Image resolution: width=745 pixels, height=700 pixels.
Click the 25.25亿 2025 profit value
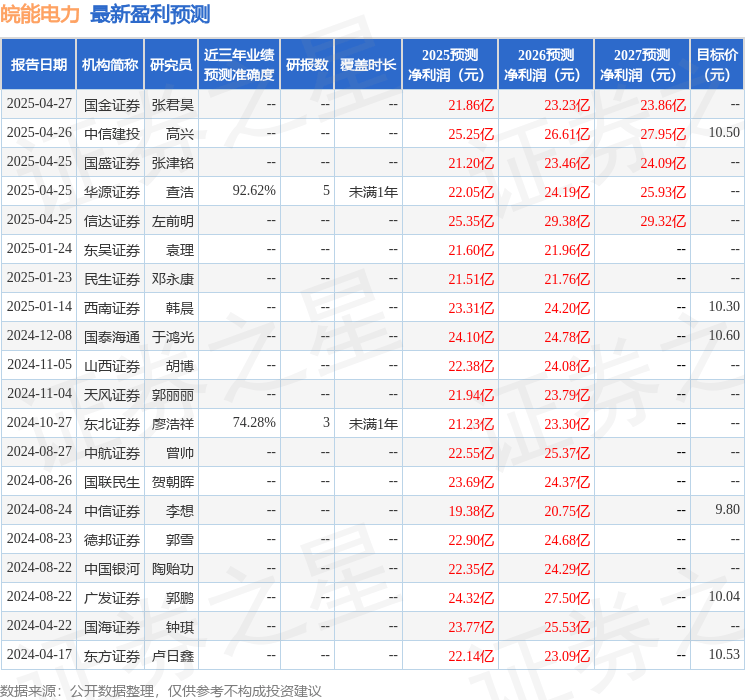(471, 134)
